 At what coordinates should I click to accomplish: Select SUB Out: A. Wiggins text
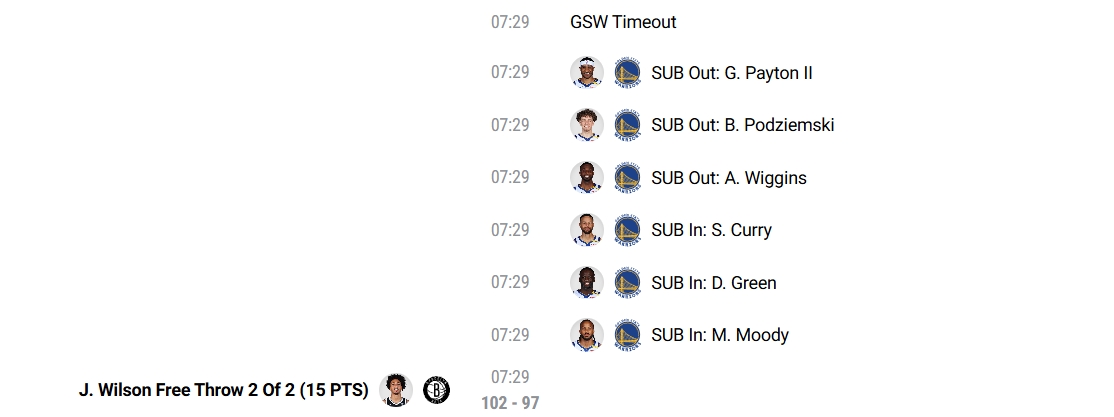(729, 178)
